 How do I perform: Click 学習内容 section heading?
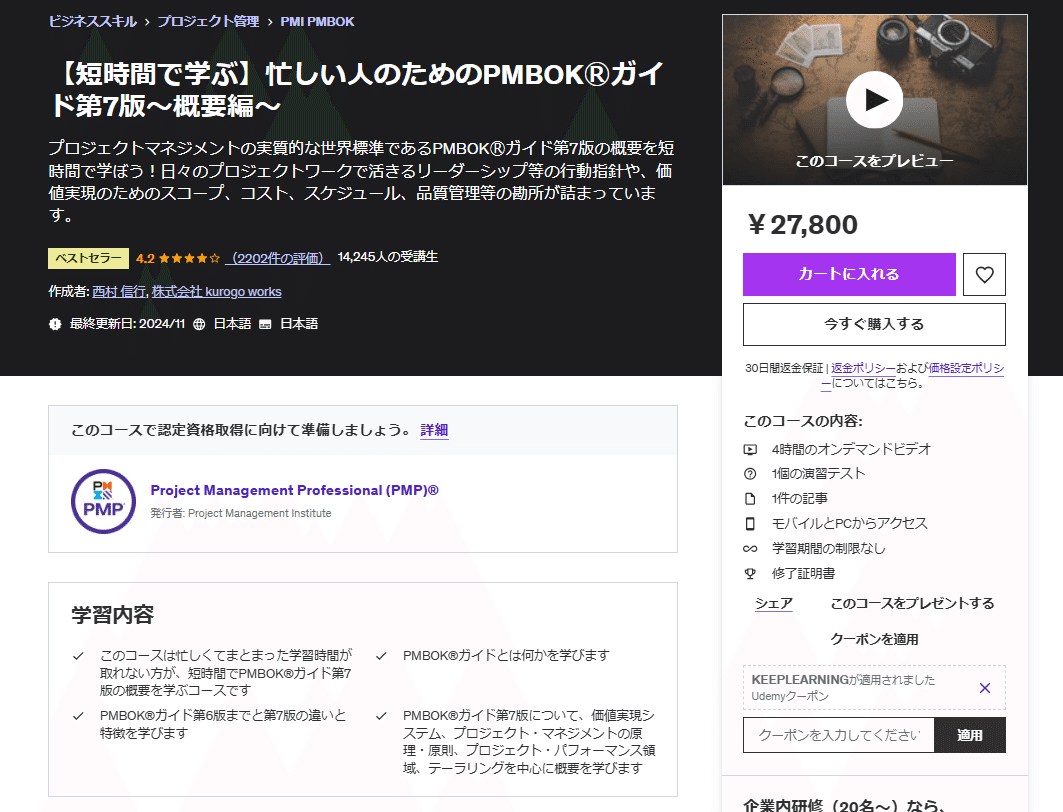[x=113, y=615]
